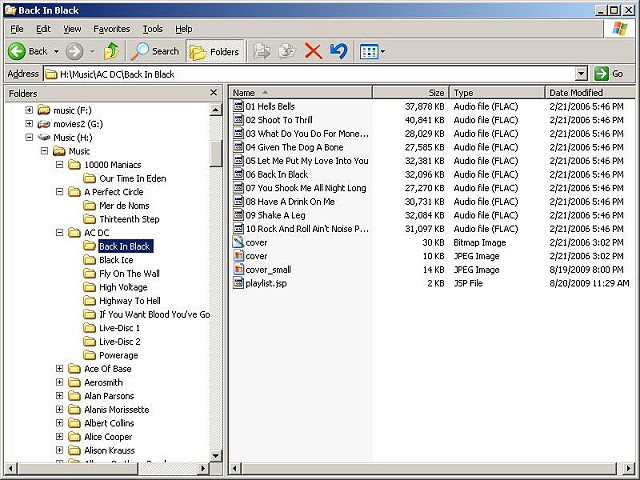Viewport: 640px width, 480px height.
Task: Sort by the Date Modified column header
Action: [590, 93]
